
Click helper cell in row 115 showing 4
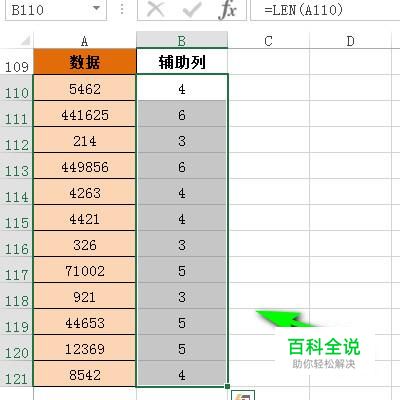click(182, 218)
